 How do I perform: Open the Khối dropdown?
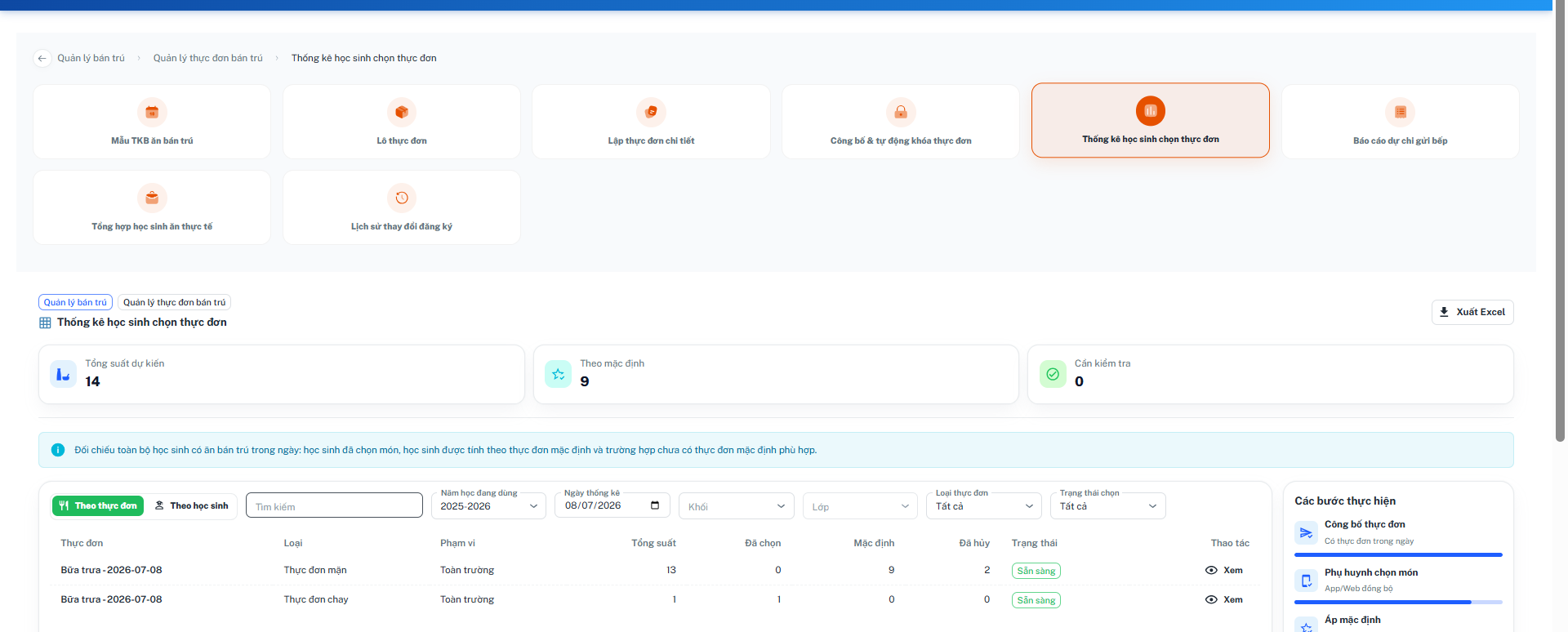[x=737, y=506]
